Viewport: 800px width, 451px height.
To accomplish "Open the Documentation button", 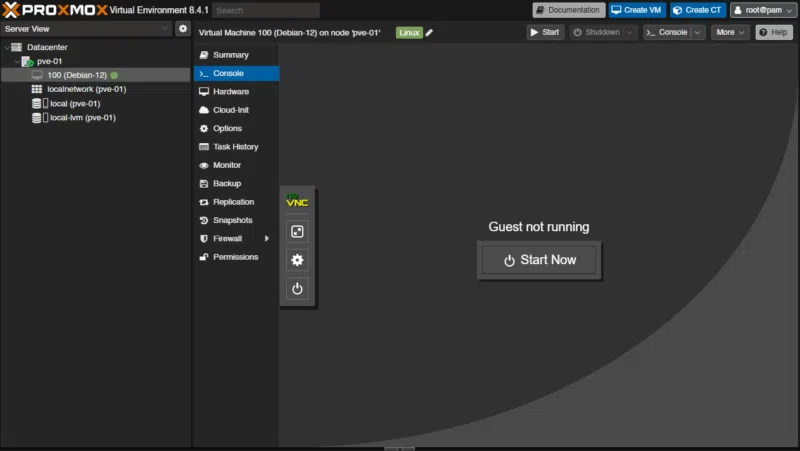I will point(568,10).
